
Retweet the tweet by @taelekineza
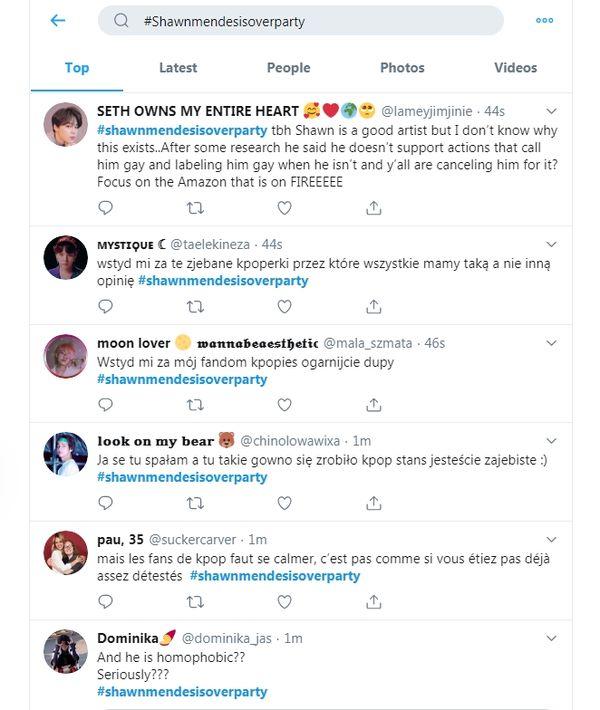(195, 306)
